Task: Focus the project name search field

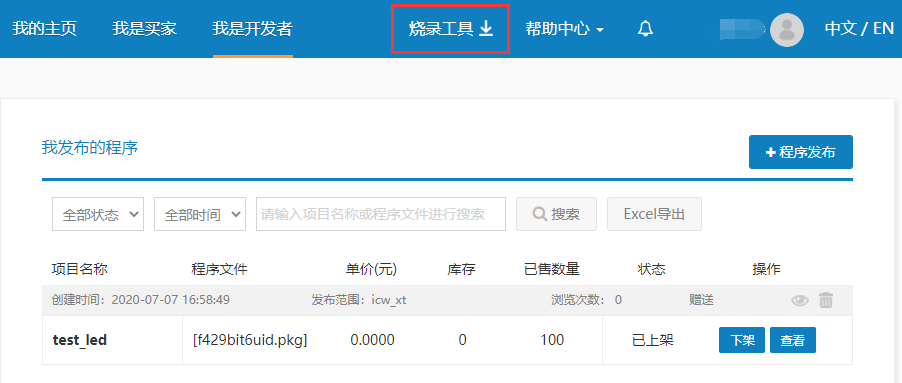Action: coord(381,215)
